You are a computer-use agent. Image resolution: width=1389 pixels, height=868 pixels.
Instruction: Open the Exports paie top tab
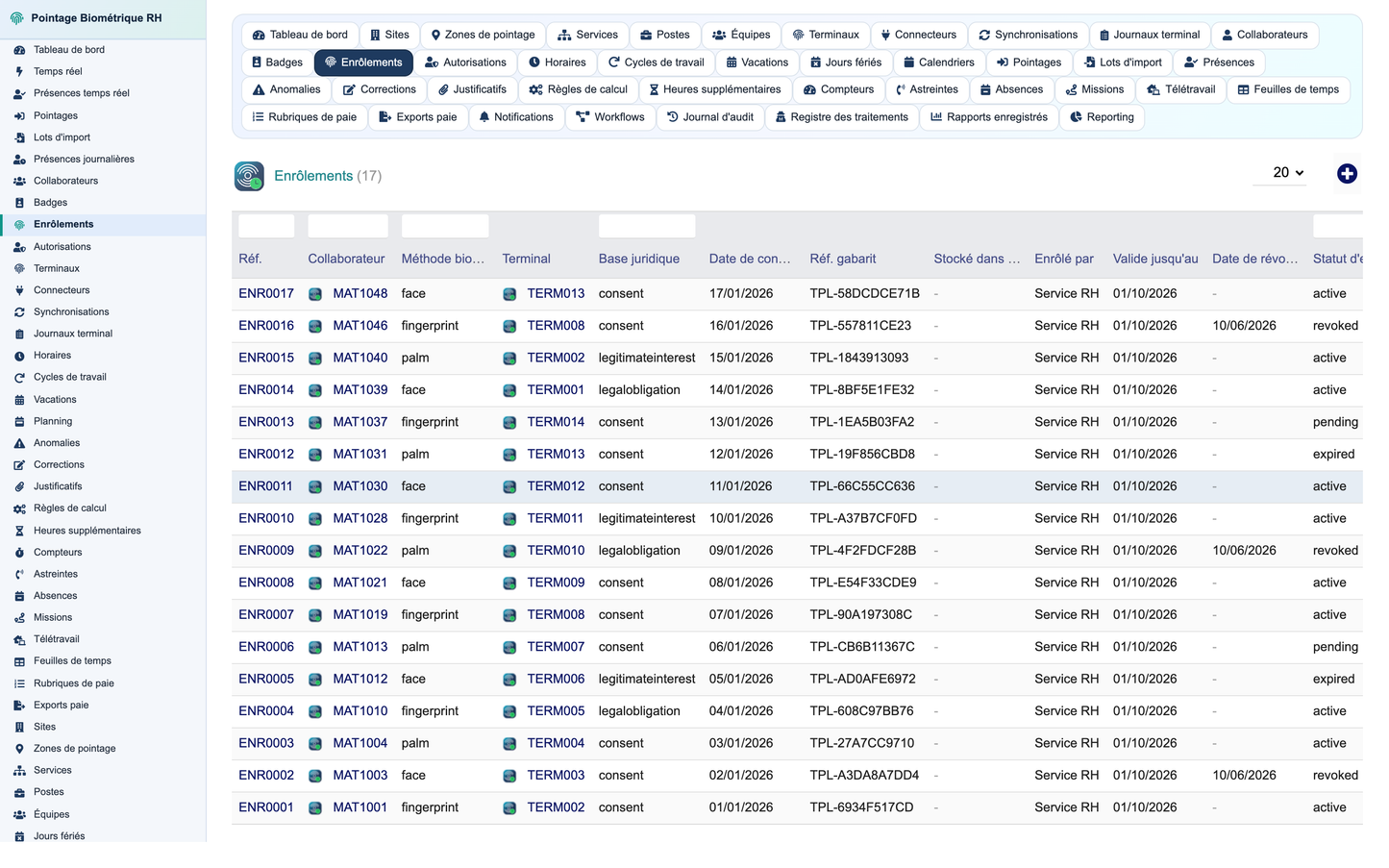pos(418,117)
